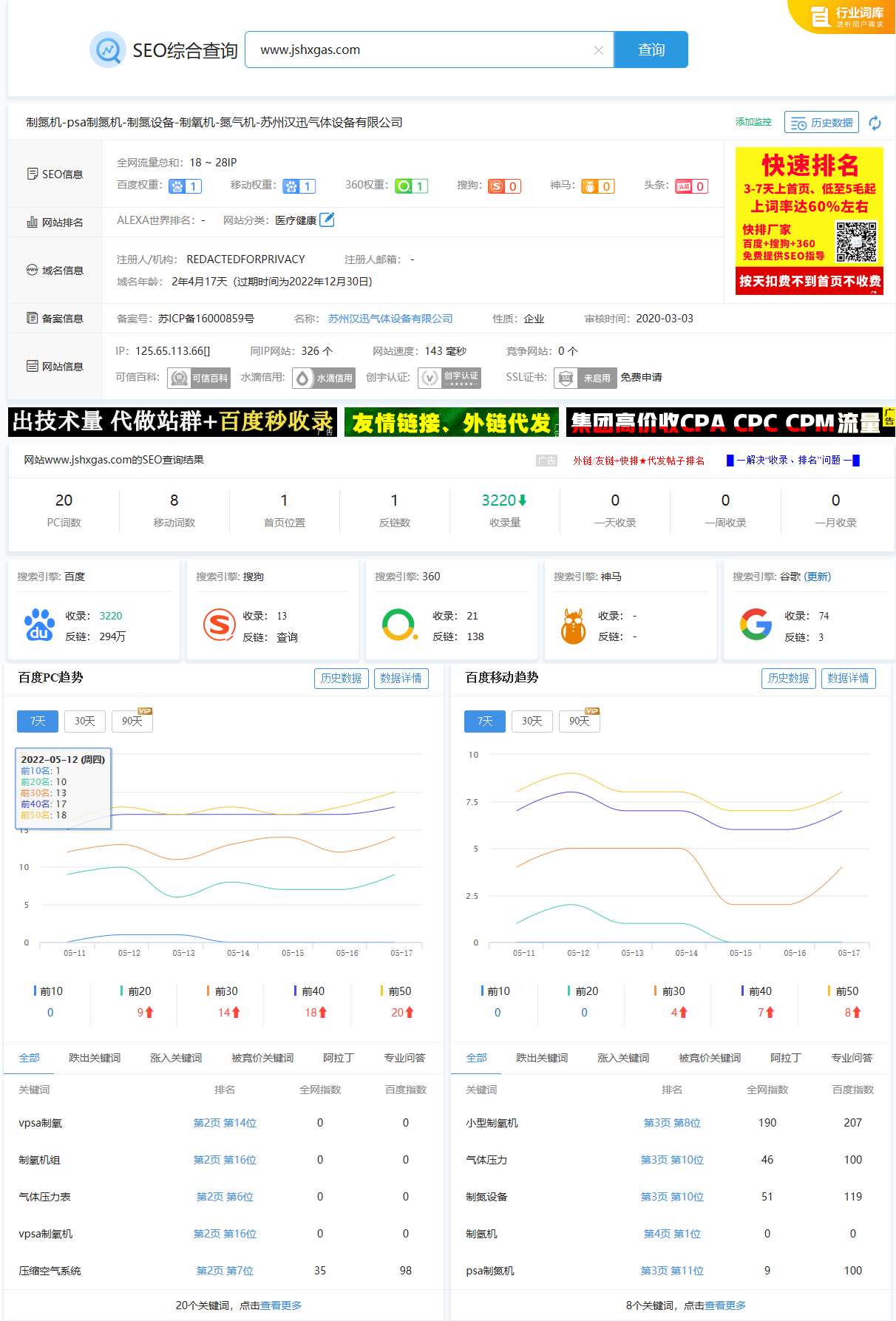Open the 友情链接、外链代发 ad banner
Image resolution: width=896 pixels, height=1321 pixels.
[452, 422]
